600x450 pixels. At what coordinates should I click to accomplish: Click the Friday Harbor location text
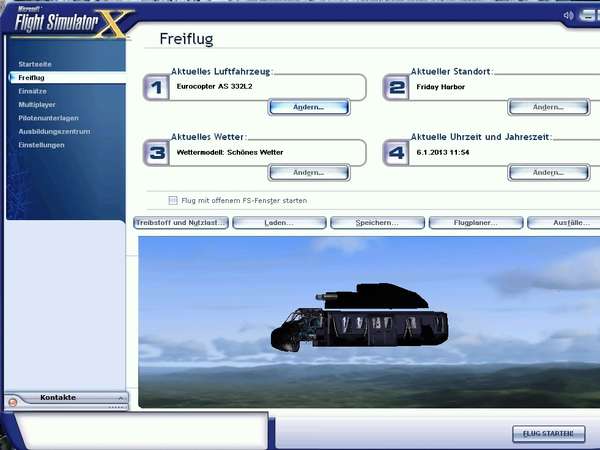coord(440,87)
